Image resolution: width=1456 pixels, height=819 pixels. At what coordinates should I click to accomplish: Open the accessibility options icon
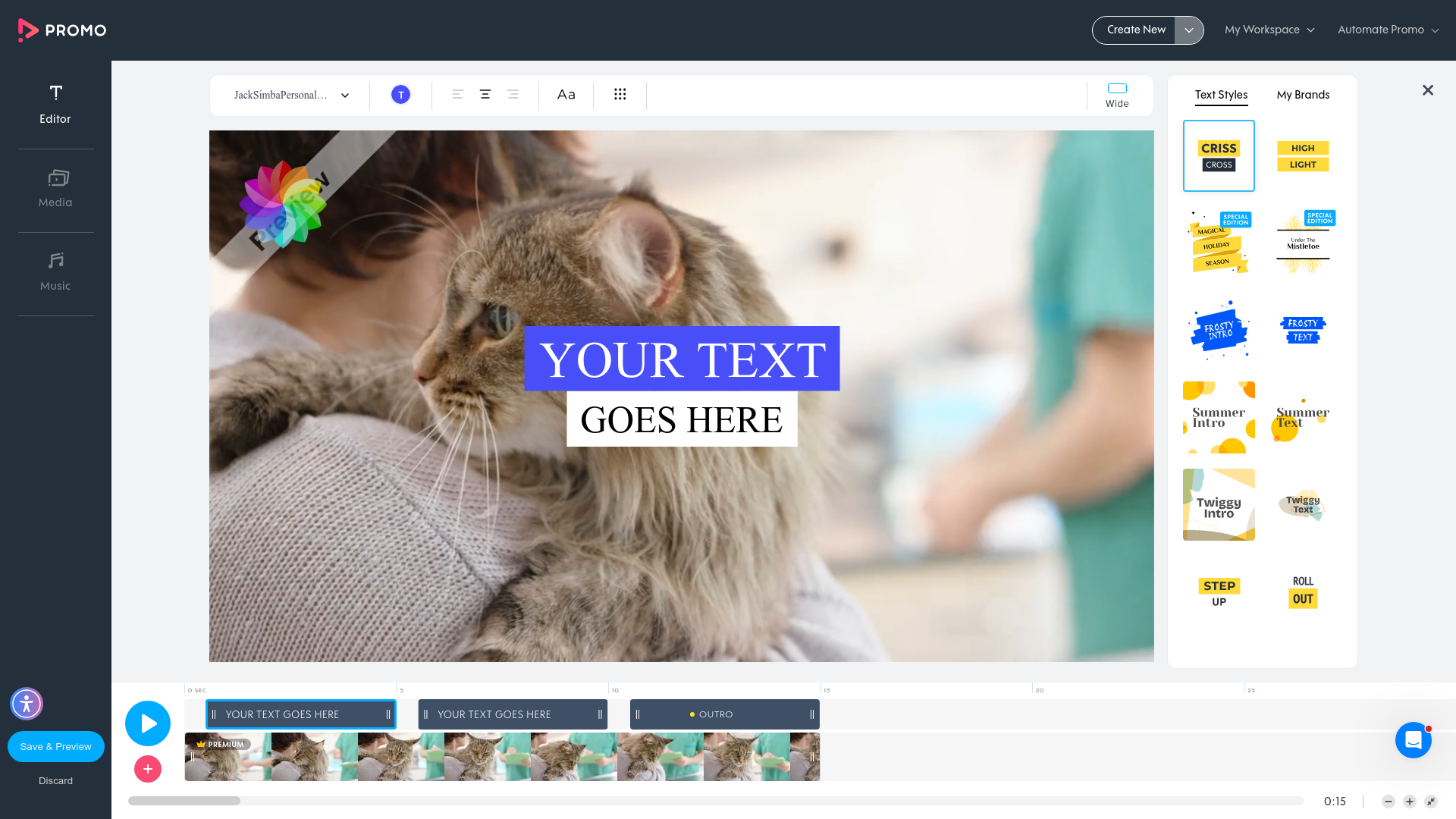27,704
